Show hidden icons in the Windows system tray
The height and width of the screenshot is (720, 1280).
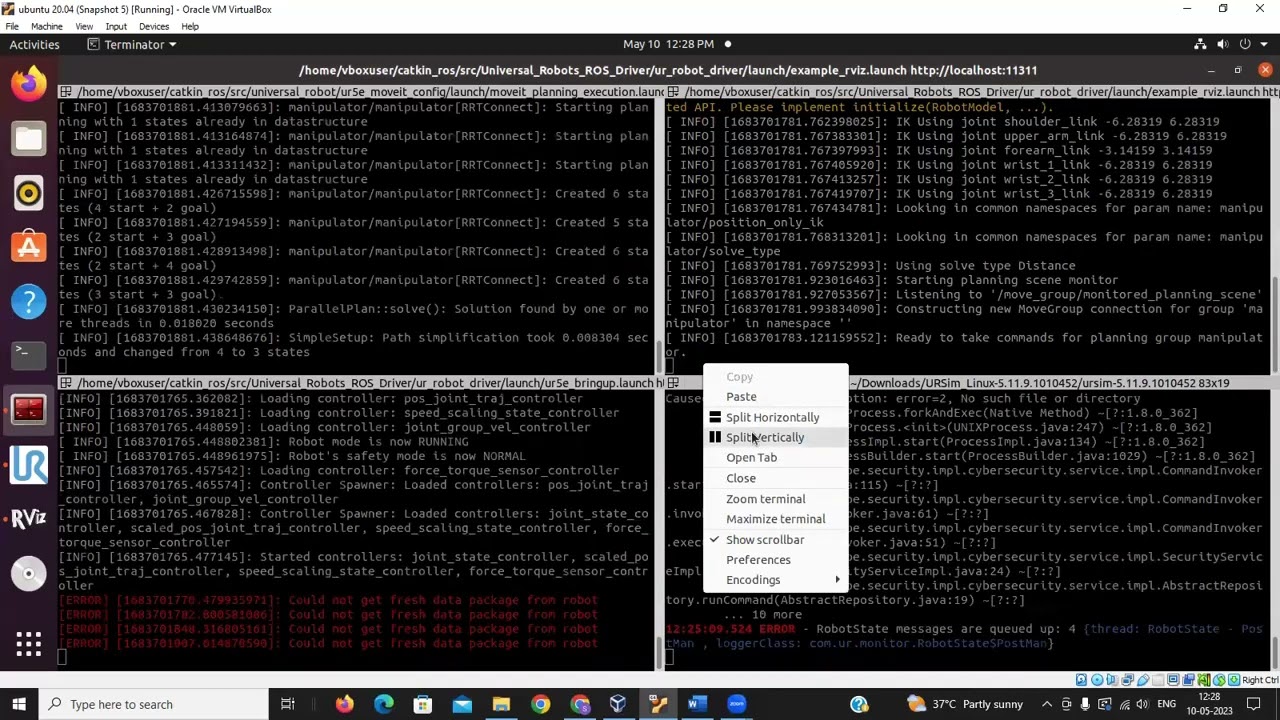click(1046, 704)
